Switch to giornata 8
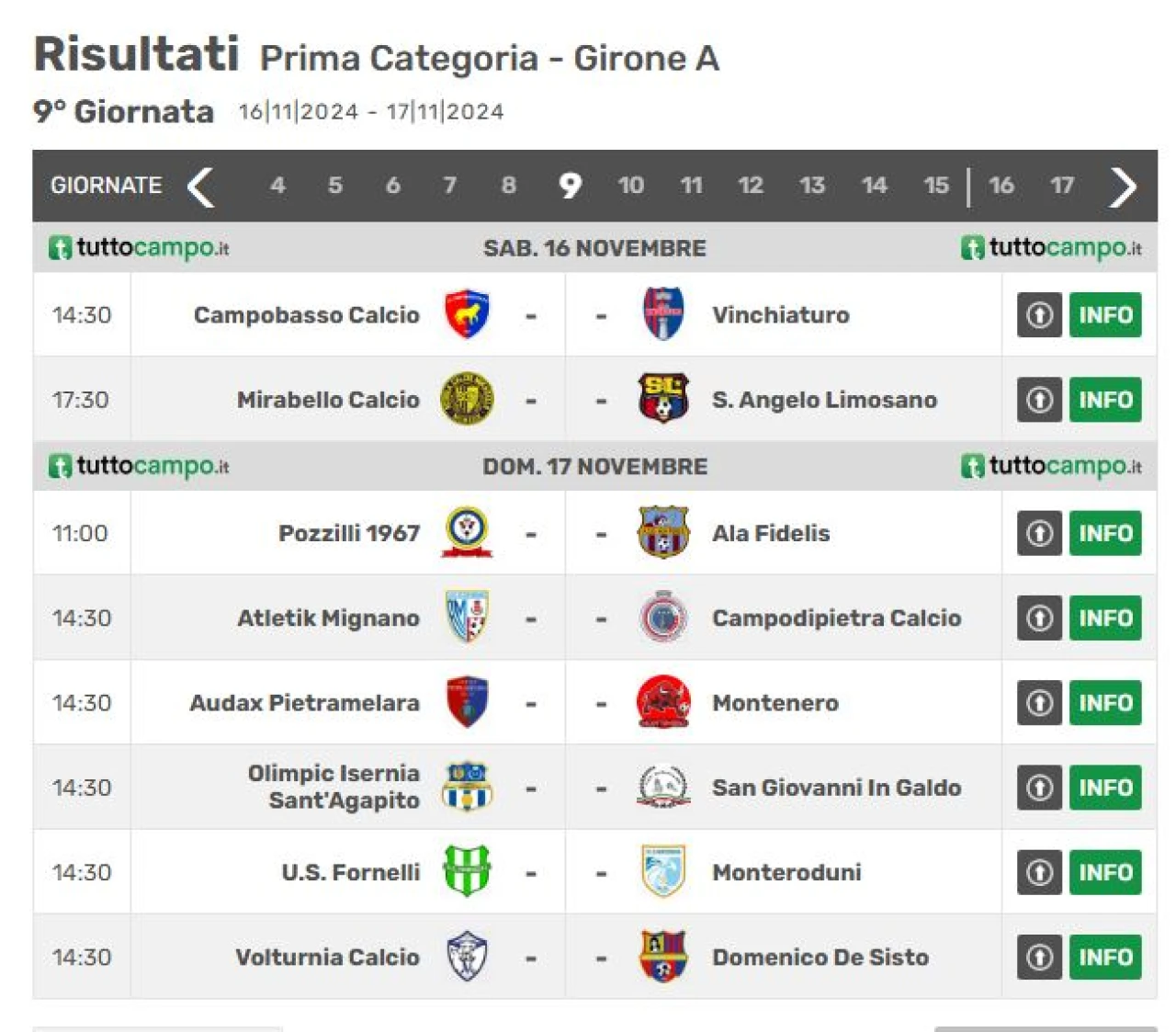Screen dimensions: 1176x1032 508,186
